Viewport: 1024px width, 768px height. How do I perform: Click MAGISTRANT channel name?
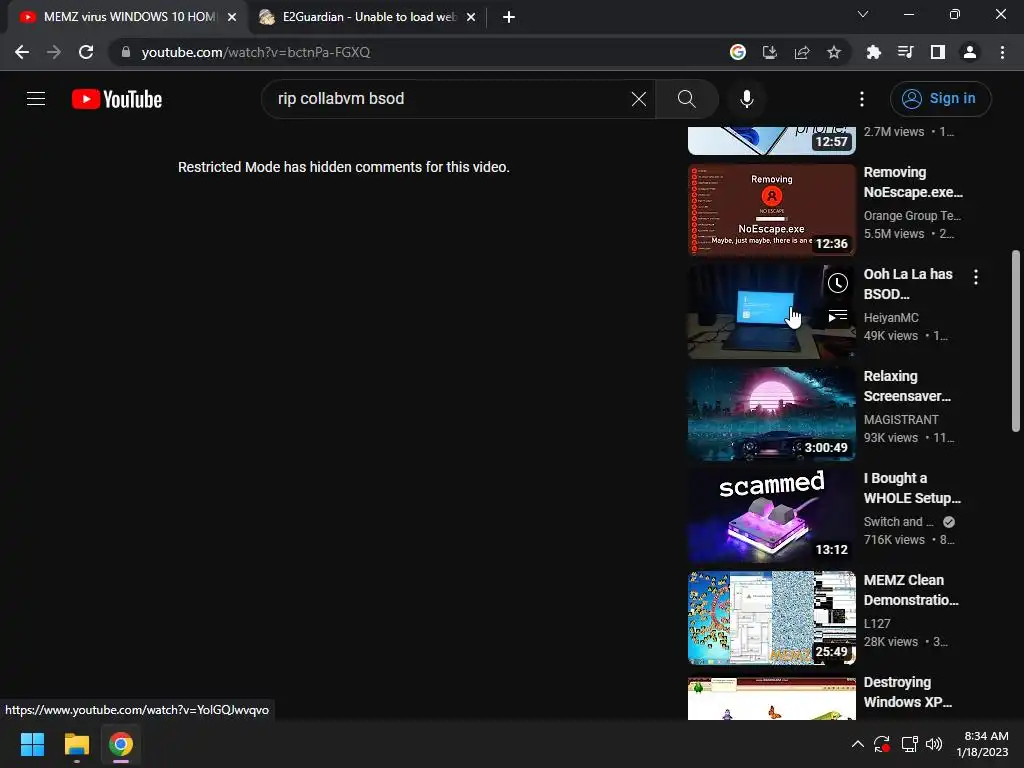(x=901, y=419)
